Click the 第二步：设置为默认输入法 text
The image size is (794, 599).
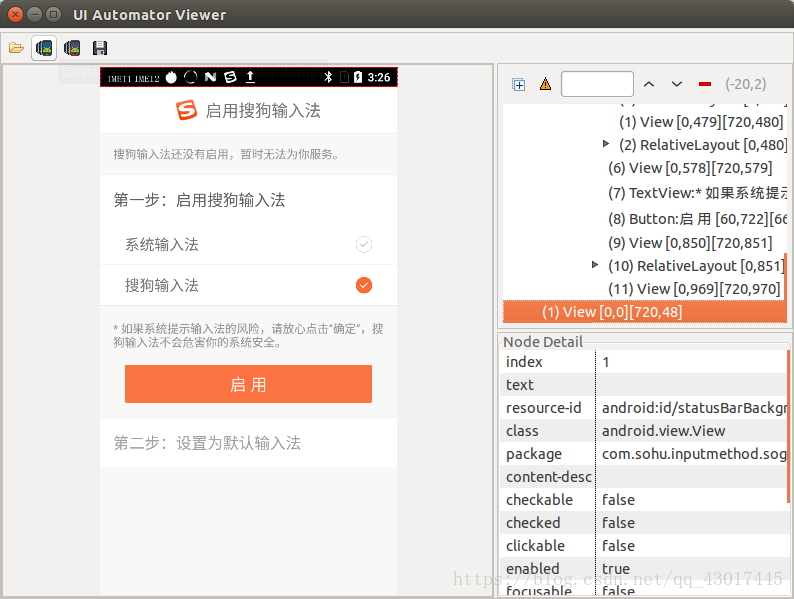tap(207, 443)
